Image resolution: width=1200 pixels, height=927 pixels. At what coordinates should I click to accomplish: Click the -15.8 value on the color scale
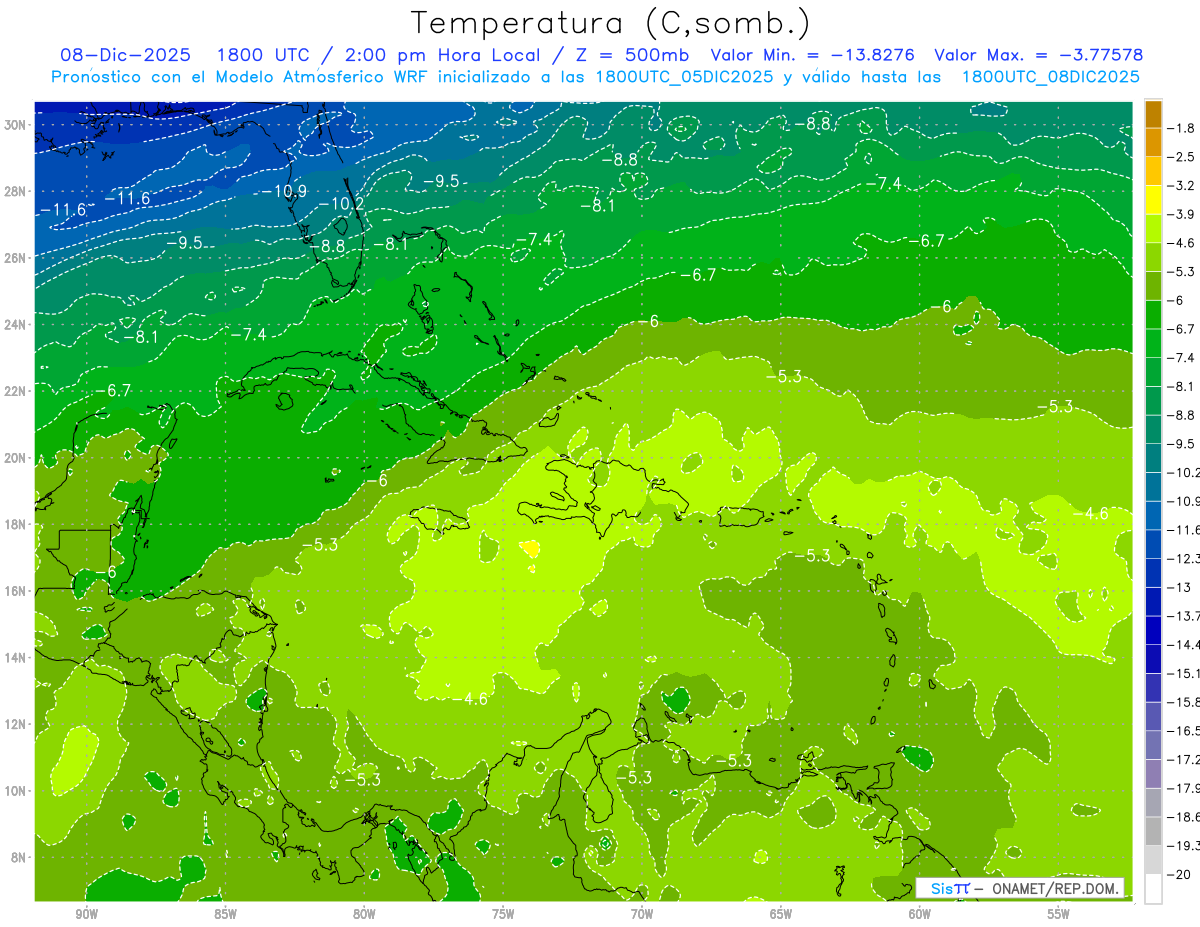point(1183,702)
